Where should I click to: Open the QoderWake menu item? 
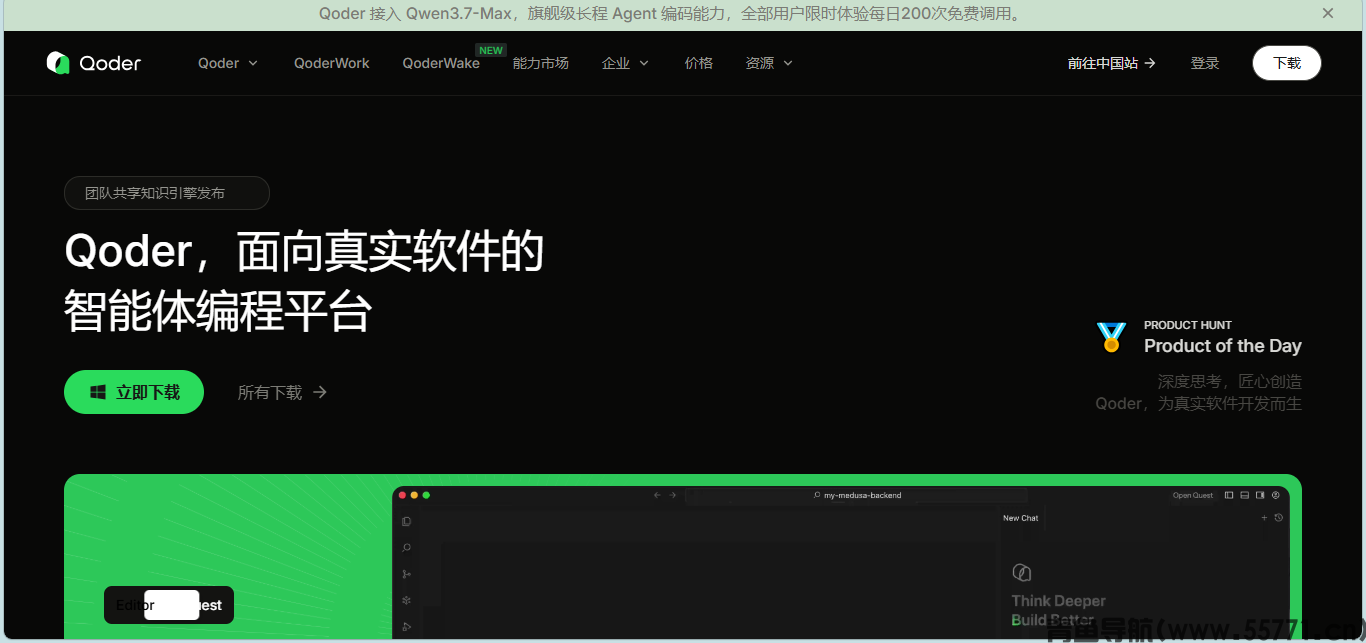click(441, 63)
